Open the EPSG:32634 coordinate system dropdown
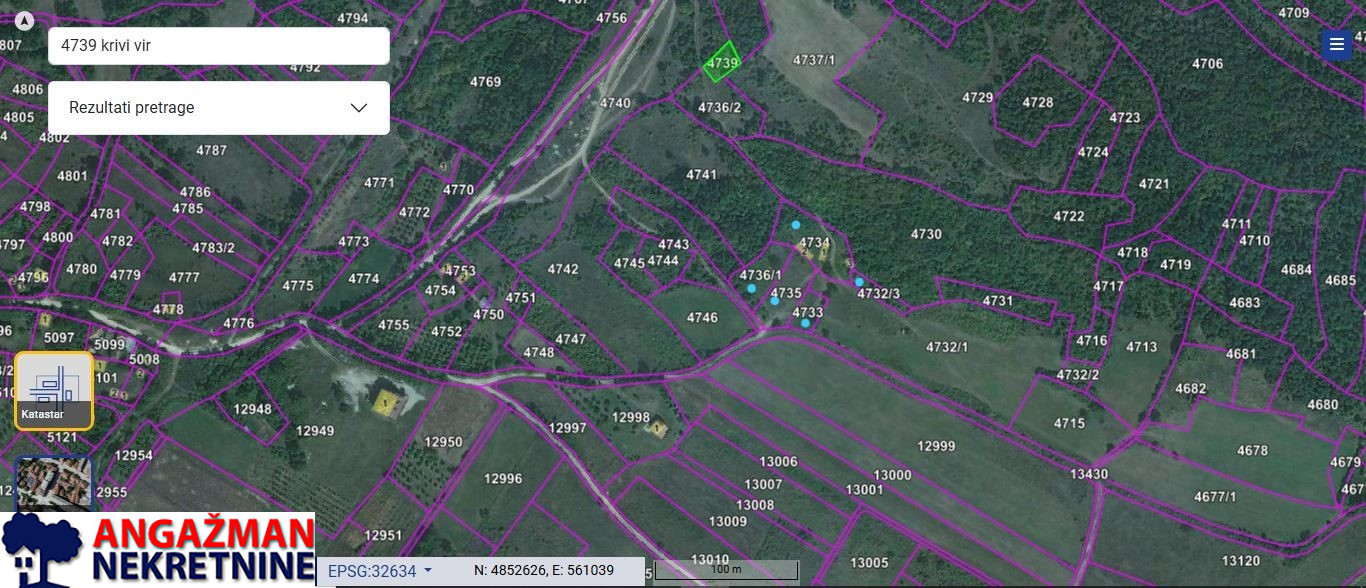 pos(380,571)
